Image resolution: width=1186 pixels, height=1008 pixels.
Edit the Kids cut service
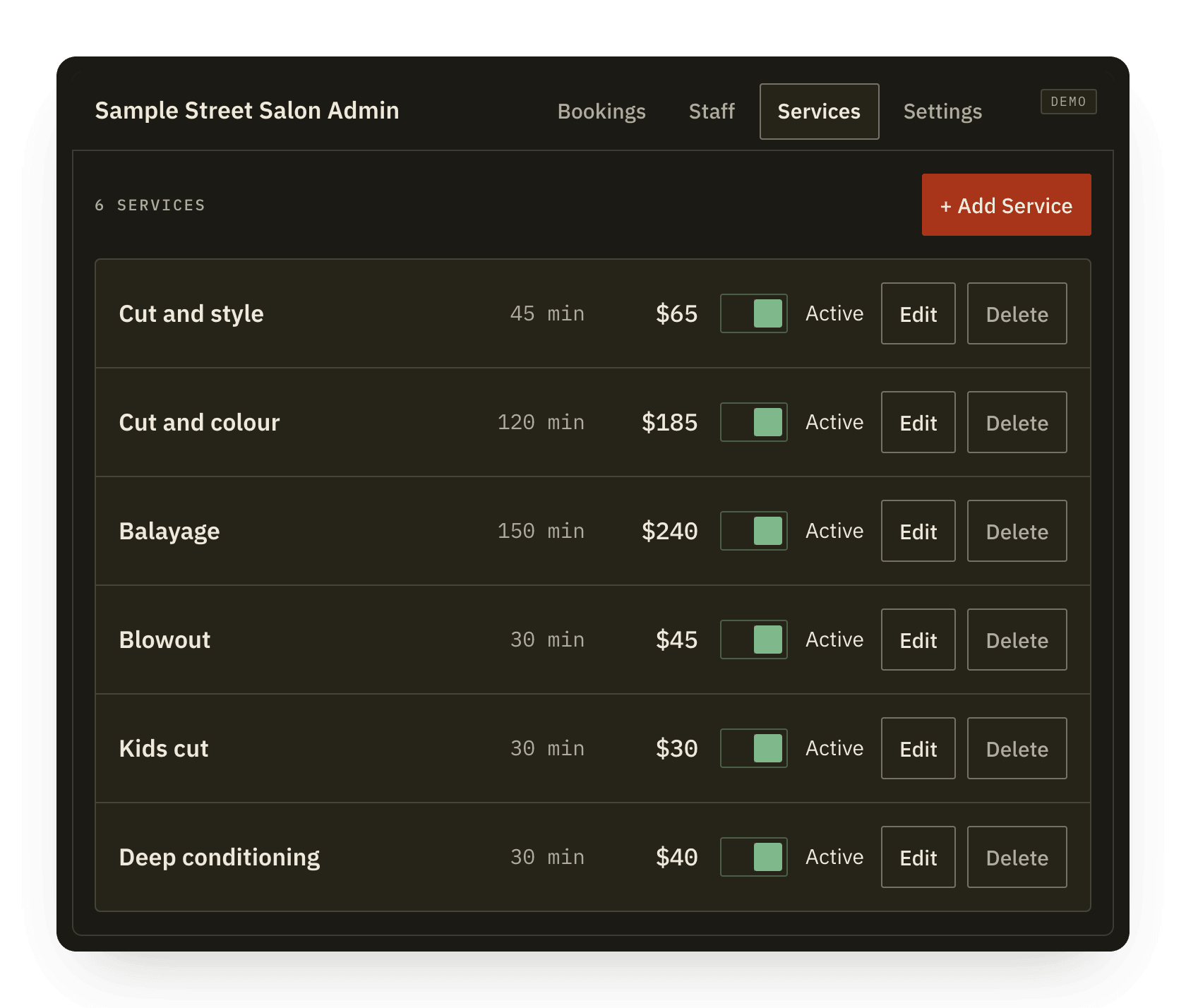coord(918,748)
